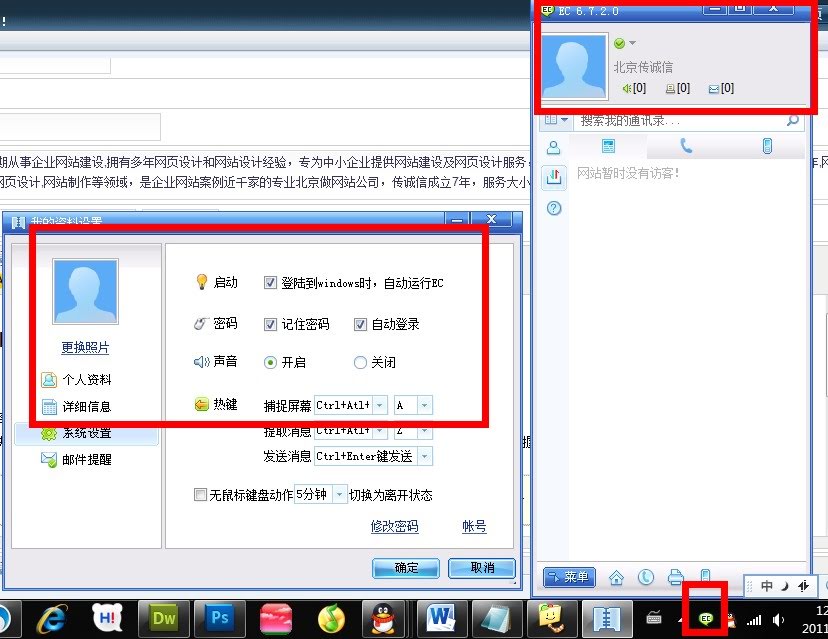The width and height of the screenshot is (828, 639).
Task: Click the 修改密码 link
Action: pos(394,527)
